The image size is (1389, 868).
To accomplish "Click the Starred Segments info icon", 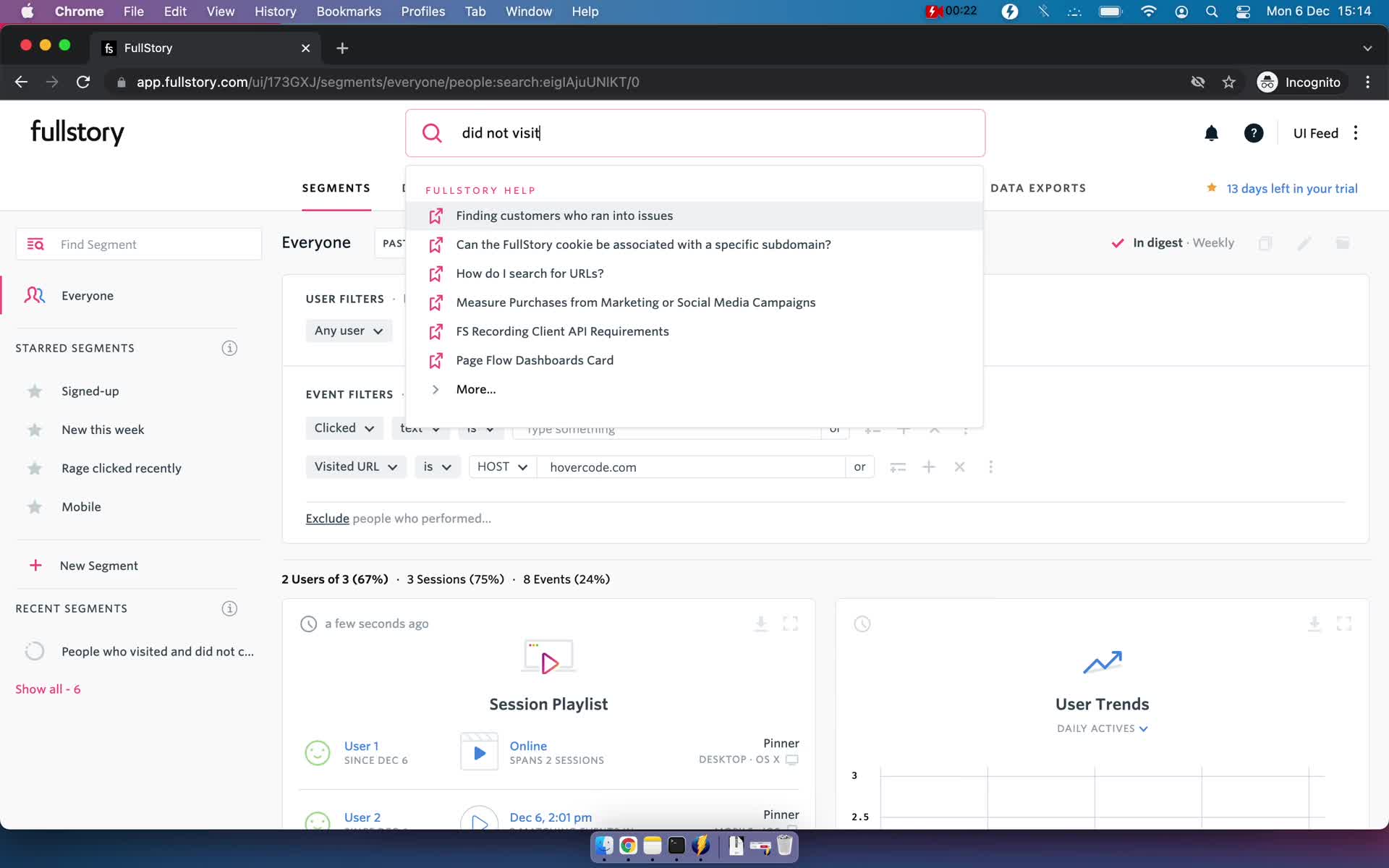I will click(x=229, y=348).
